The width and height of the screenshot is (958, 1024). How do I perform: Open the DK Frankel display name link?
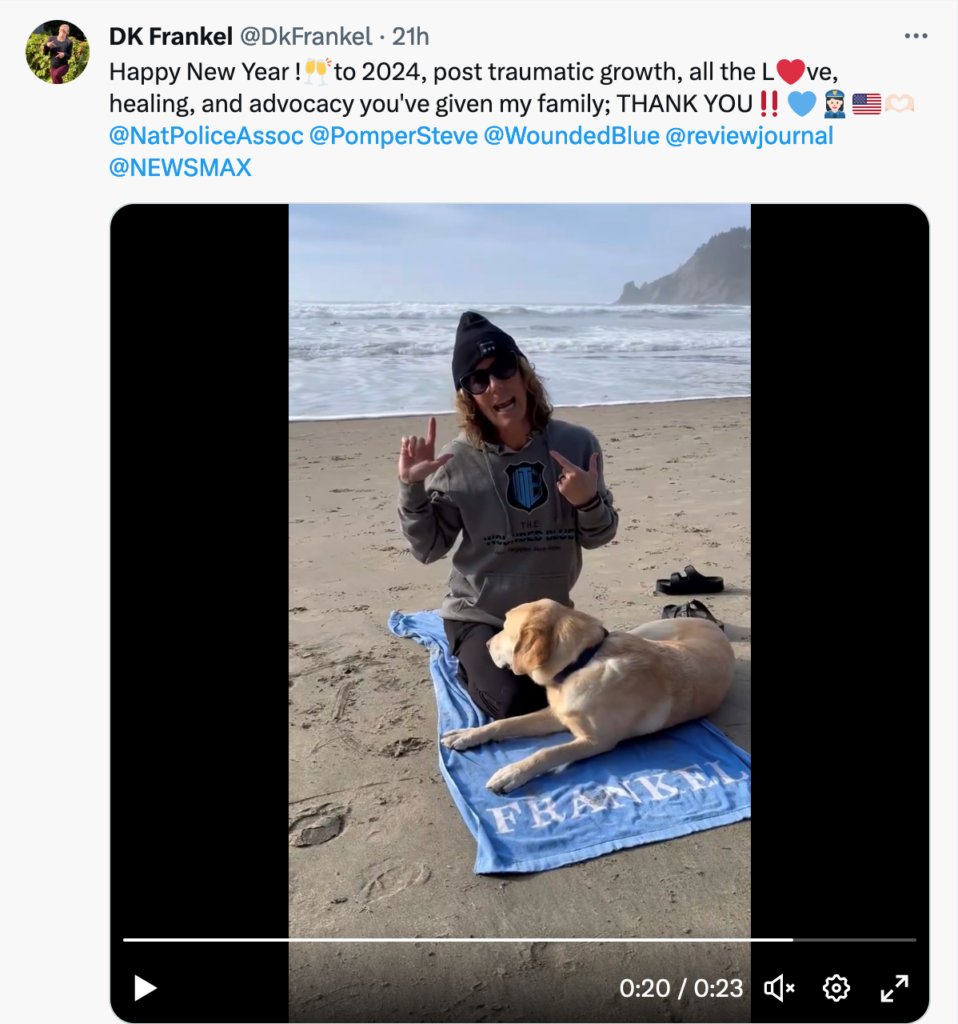(x=170, y=37)
